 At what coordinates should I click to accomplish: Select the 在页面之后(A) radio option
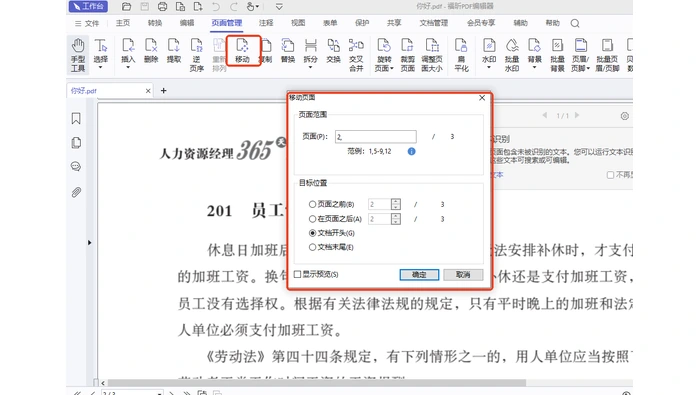click(x=312, y=219)
